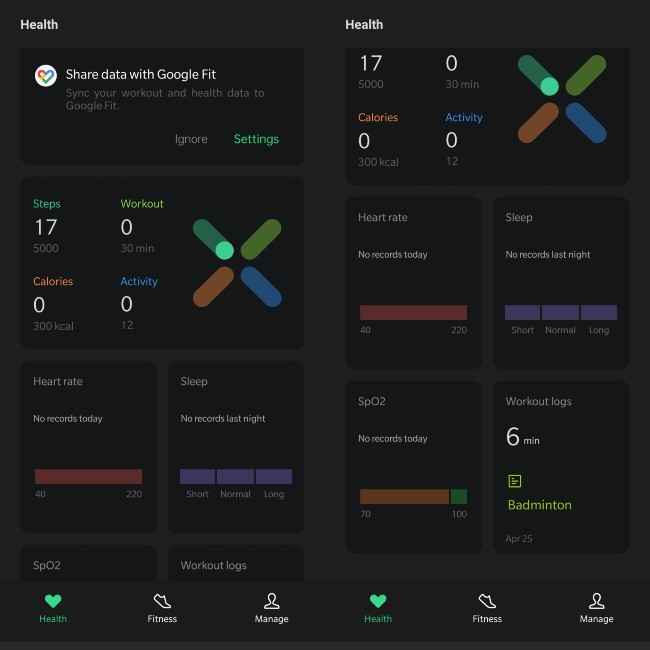Open partially visible Workout logs card, left screen
This screenshot has height=650, width=650.
pos(236,564)
